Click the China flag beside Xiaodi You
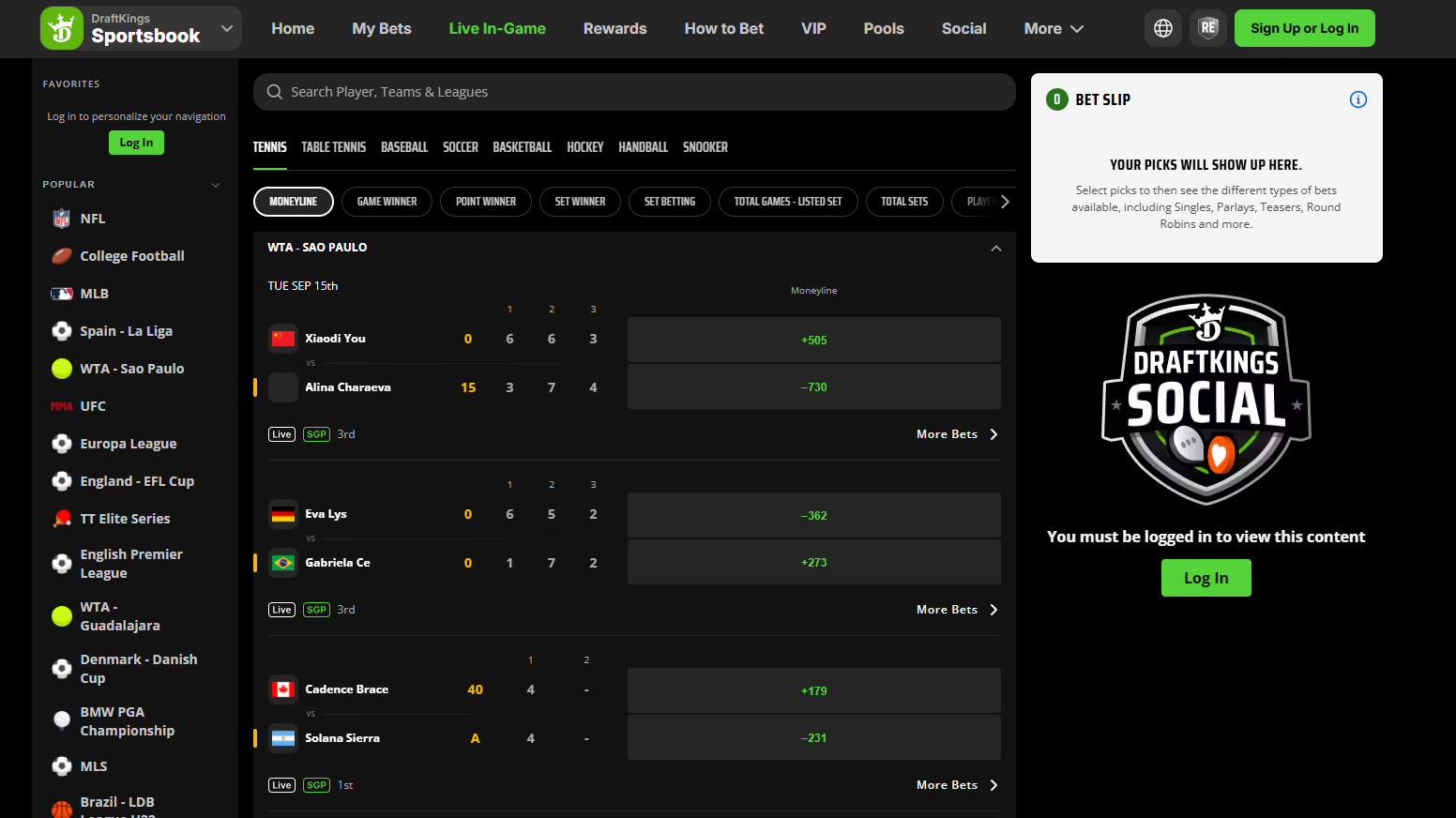 283,339
